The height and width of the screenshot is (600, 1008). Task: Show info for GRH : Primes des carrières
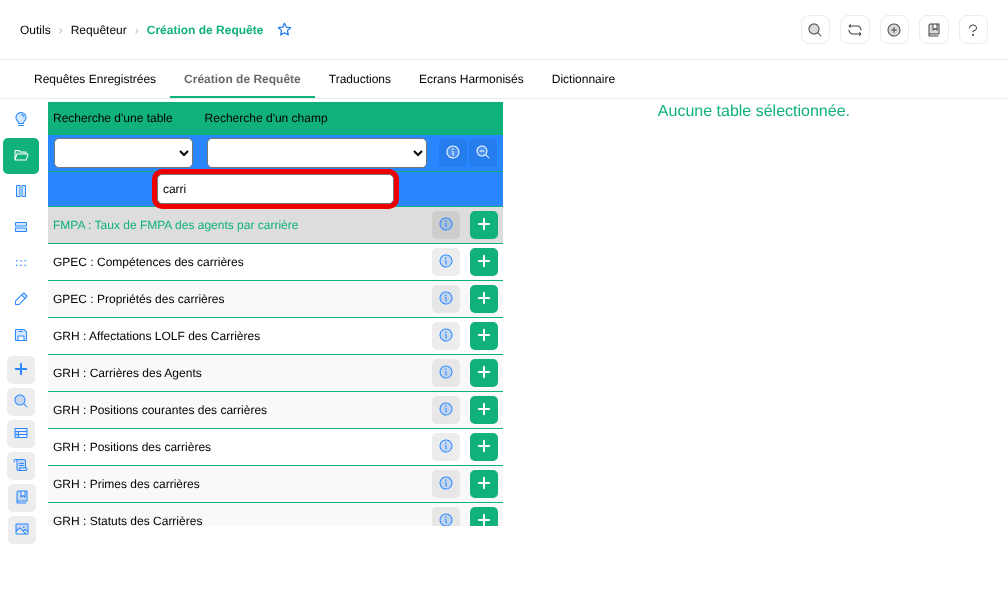[446, 484]
